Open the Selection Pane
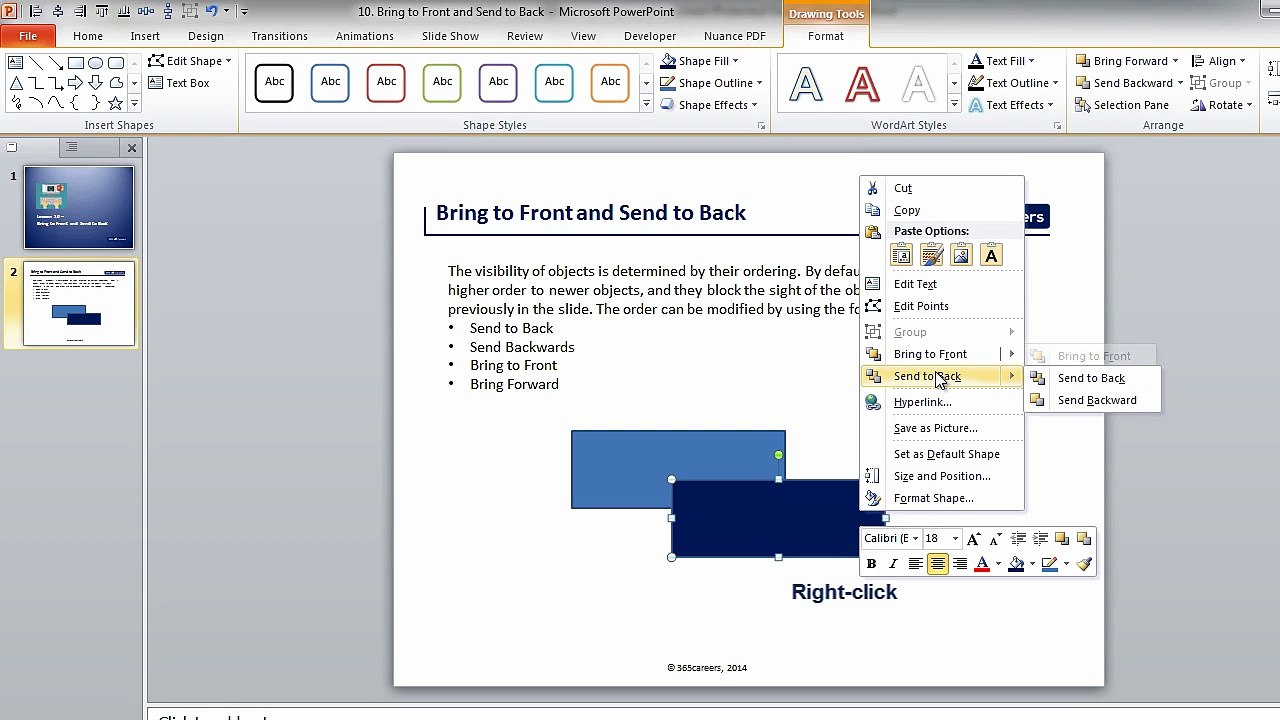Screen dimensions: 1280x720 tap(1121, 105)
